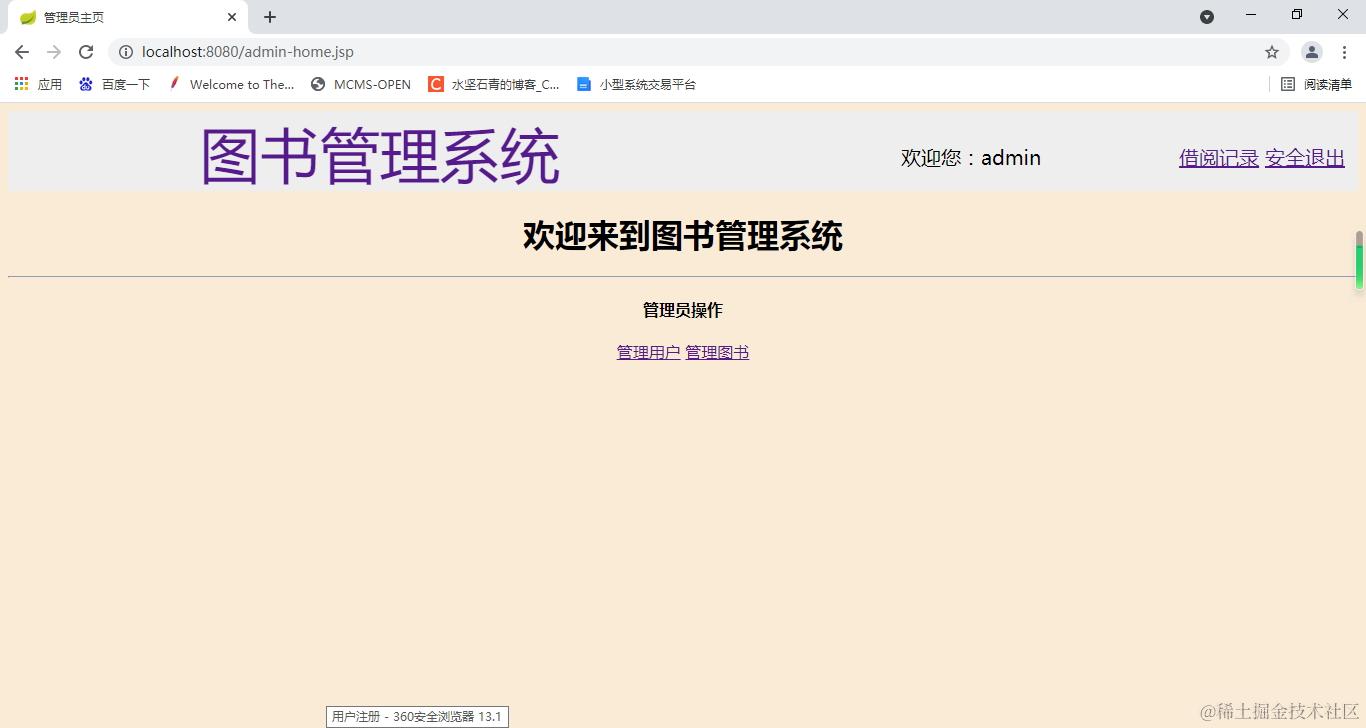Reload the admin home page
This screenshot has width=1366, height=728.
(86, 51)
